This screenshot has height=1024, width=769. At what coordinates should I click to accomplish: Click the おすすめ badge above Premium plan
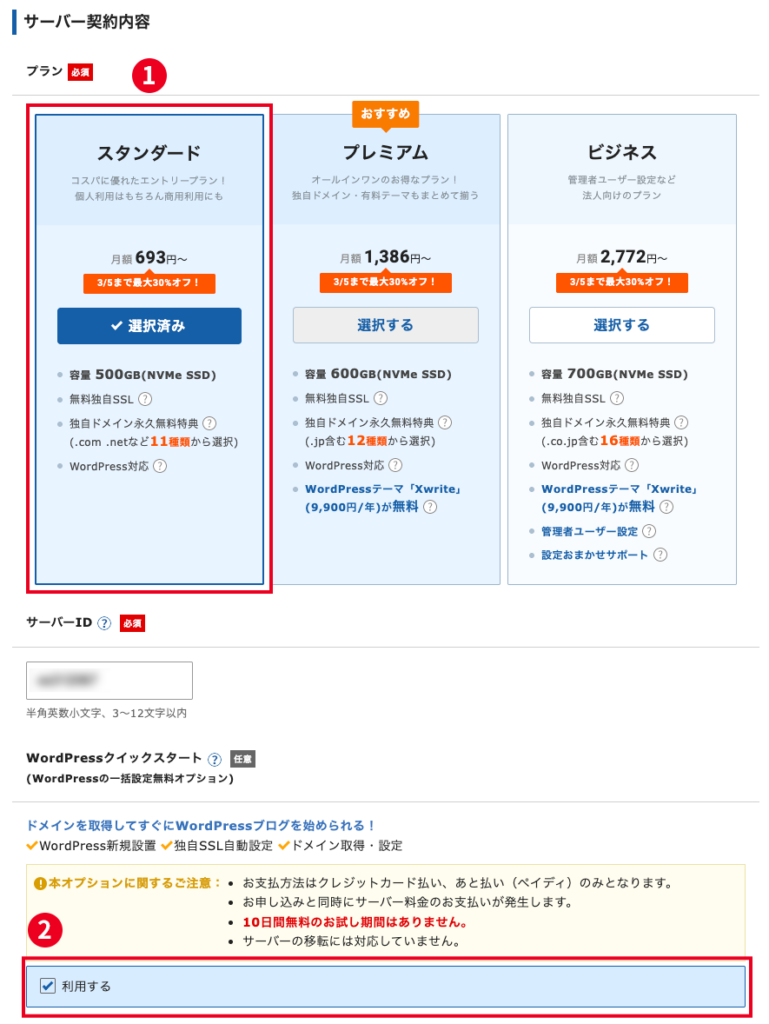[385, 114]
